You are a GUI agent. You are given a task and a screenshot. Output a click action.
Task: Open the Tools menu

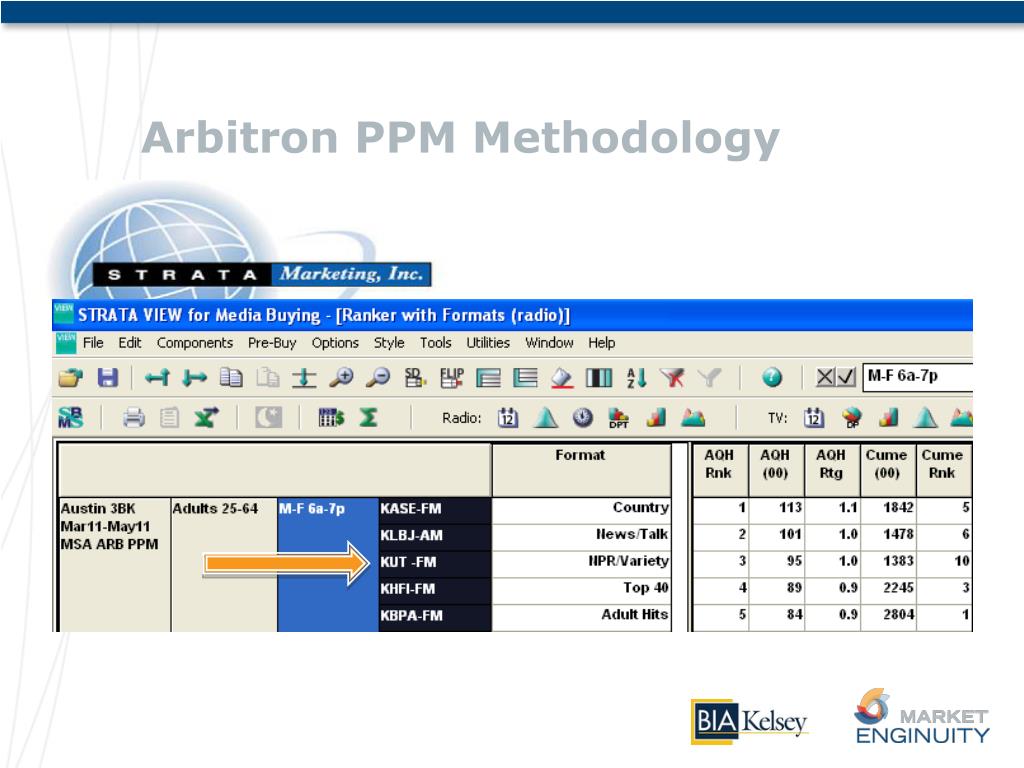pos(436,343)
